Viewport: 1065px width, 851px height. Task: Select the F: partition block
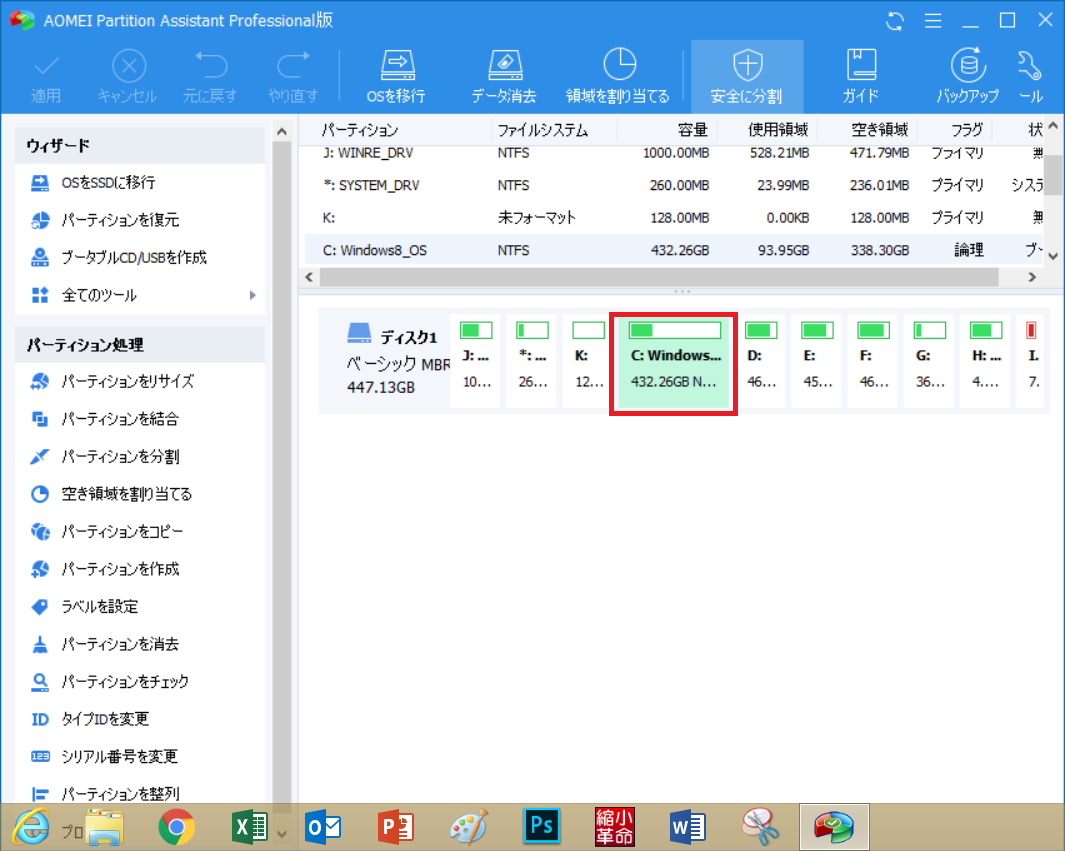coord(873,361)
